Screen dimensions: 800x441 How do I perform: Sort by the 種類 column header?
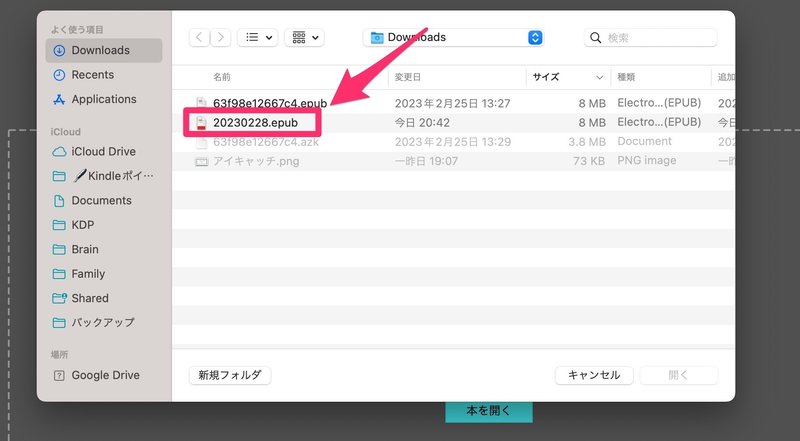pos(626,77)
